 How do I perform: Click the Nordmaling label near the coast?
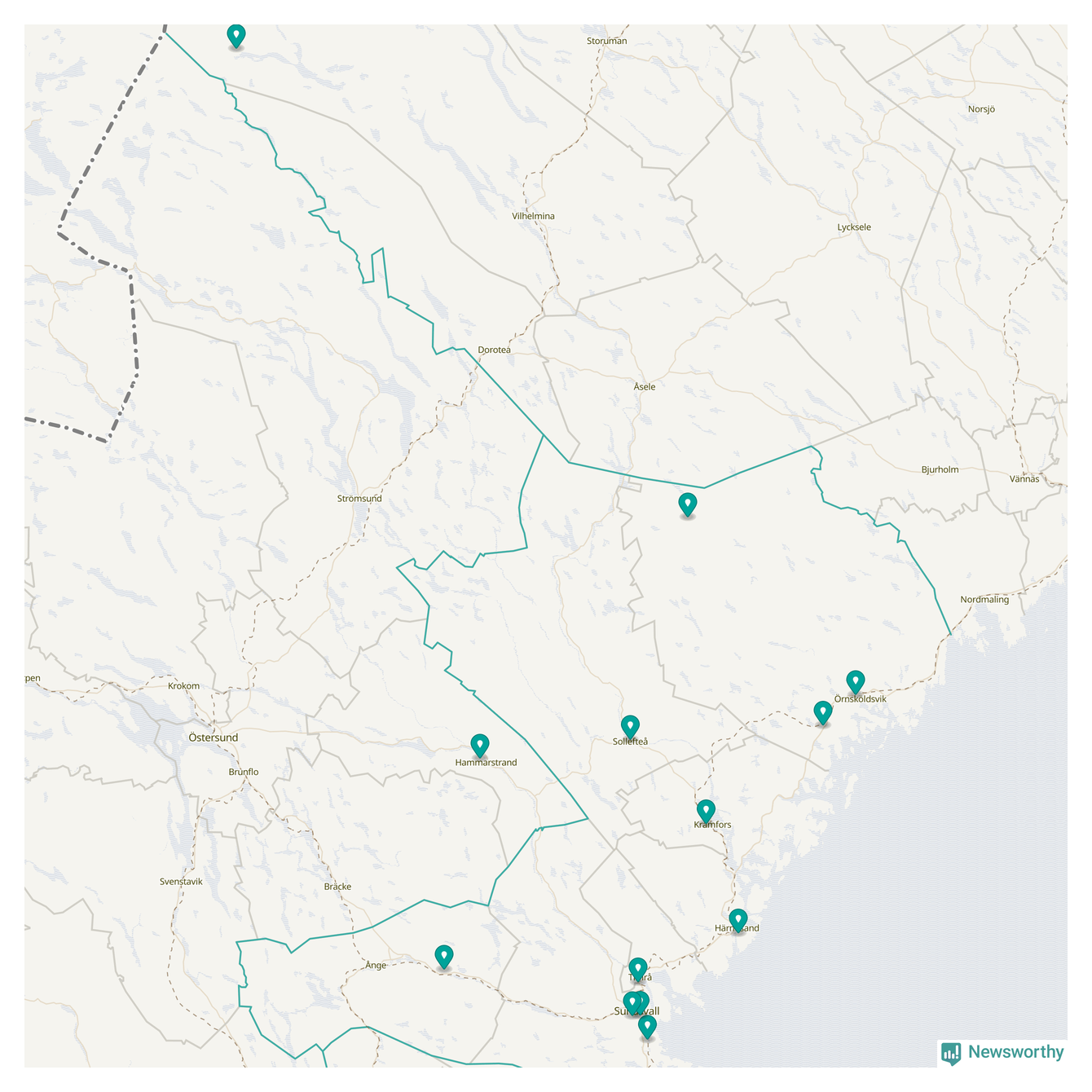coord(984,600)
